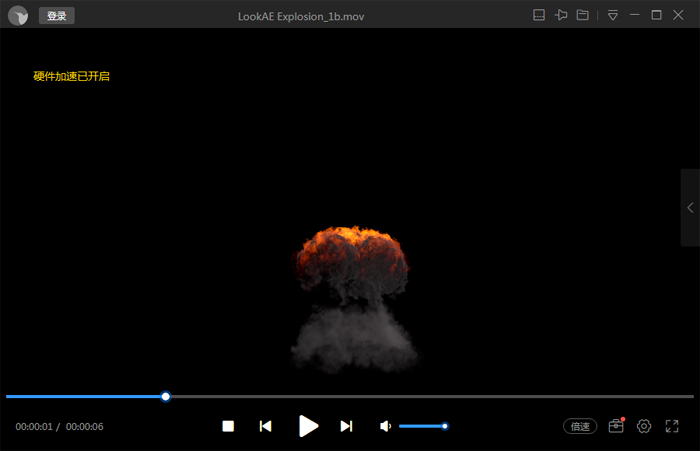The width and height of the screenshot is (700, 451).
Task: Open a file with the folder icon
Action: tap(582, 15)
